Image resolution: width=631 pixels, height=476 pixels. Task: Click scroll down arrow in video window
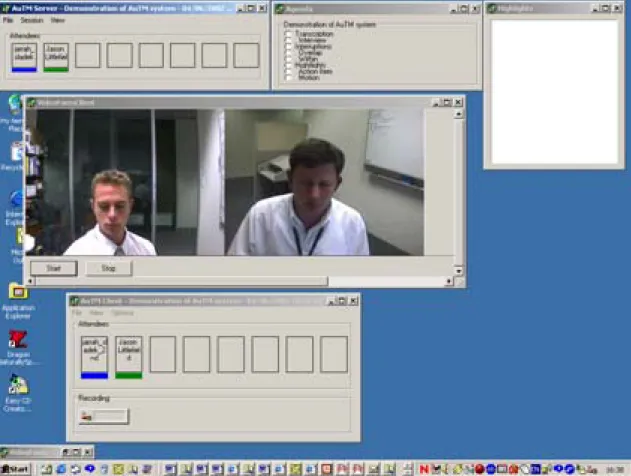pyautogui.click(x=458, y=270)
